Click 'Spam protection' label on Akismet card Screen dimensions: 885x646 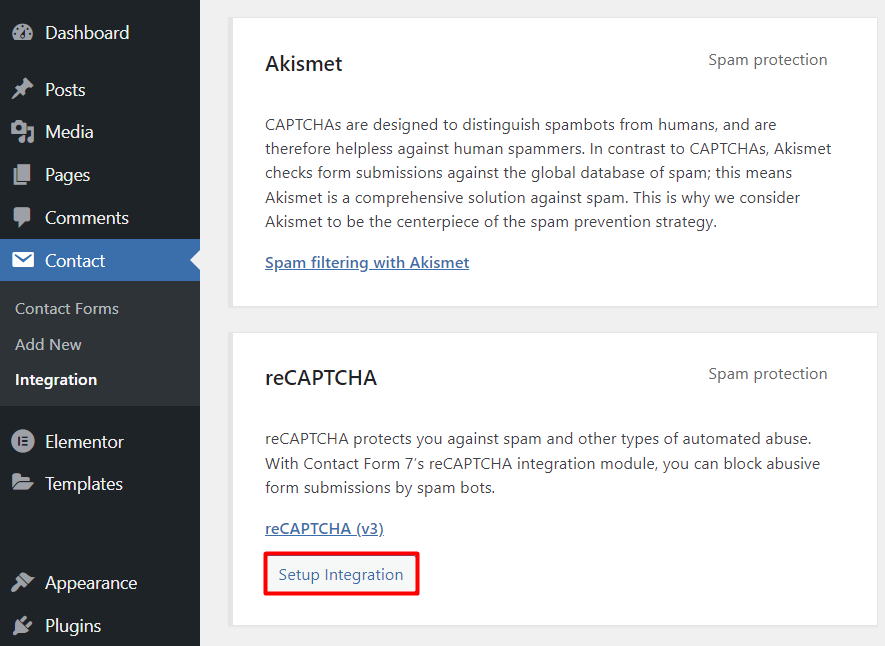coord(767,59)
